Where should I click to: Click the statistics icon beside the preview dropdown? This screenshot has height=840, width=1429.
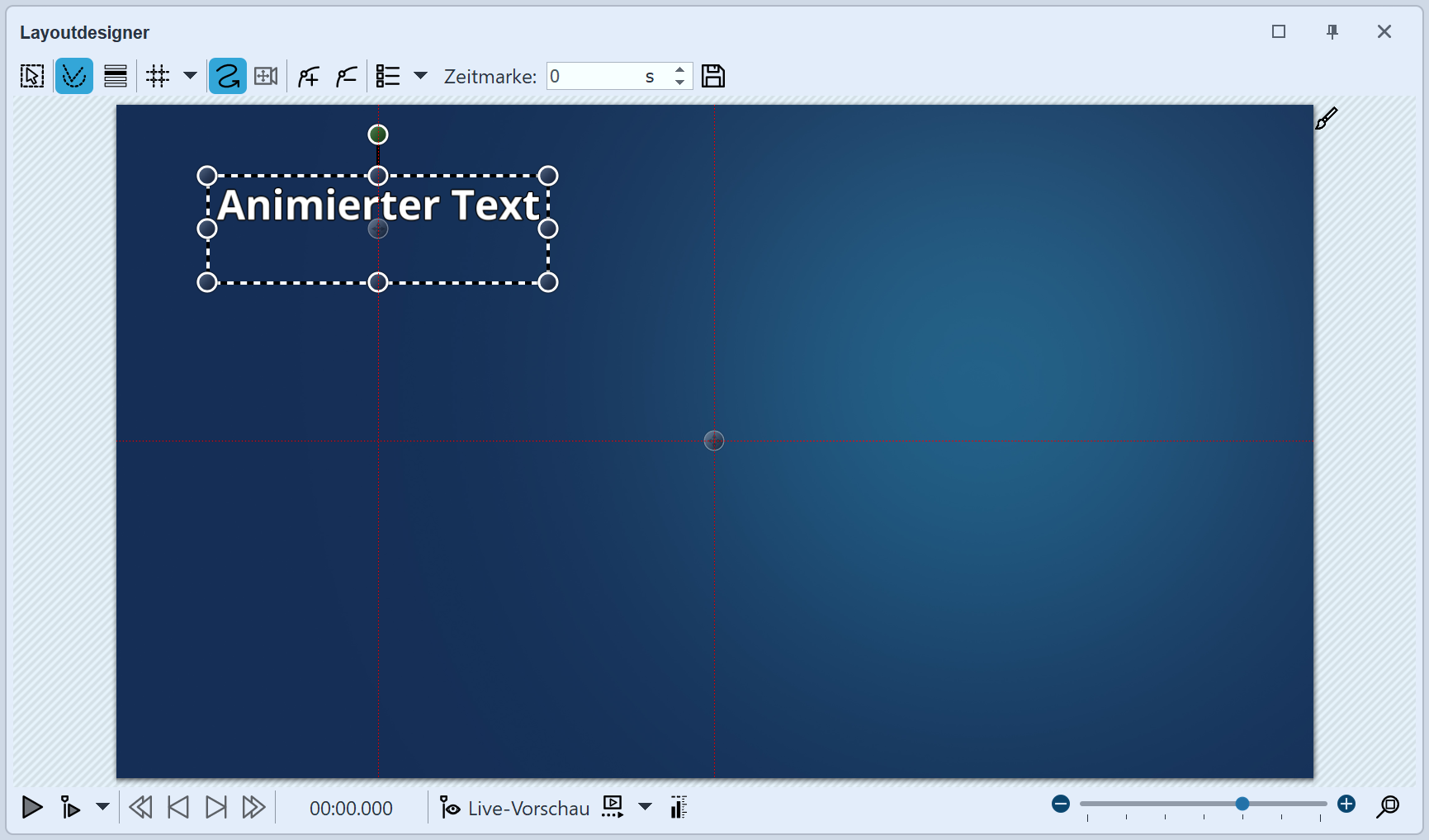[678, 807]
